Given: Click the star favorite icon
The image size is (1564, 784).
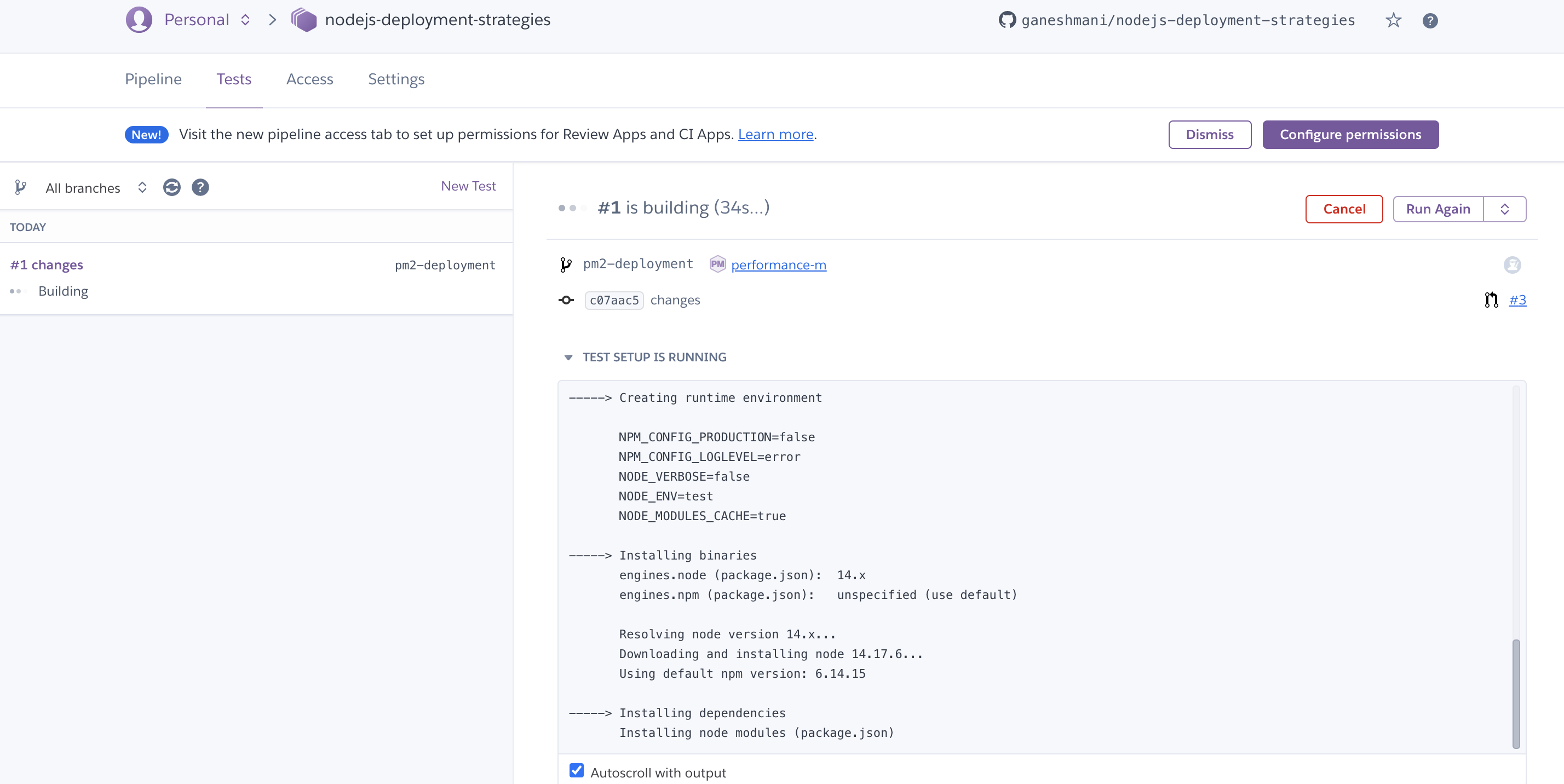Looking at the screenshot, I should click(1393, 21).
